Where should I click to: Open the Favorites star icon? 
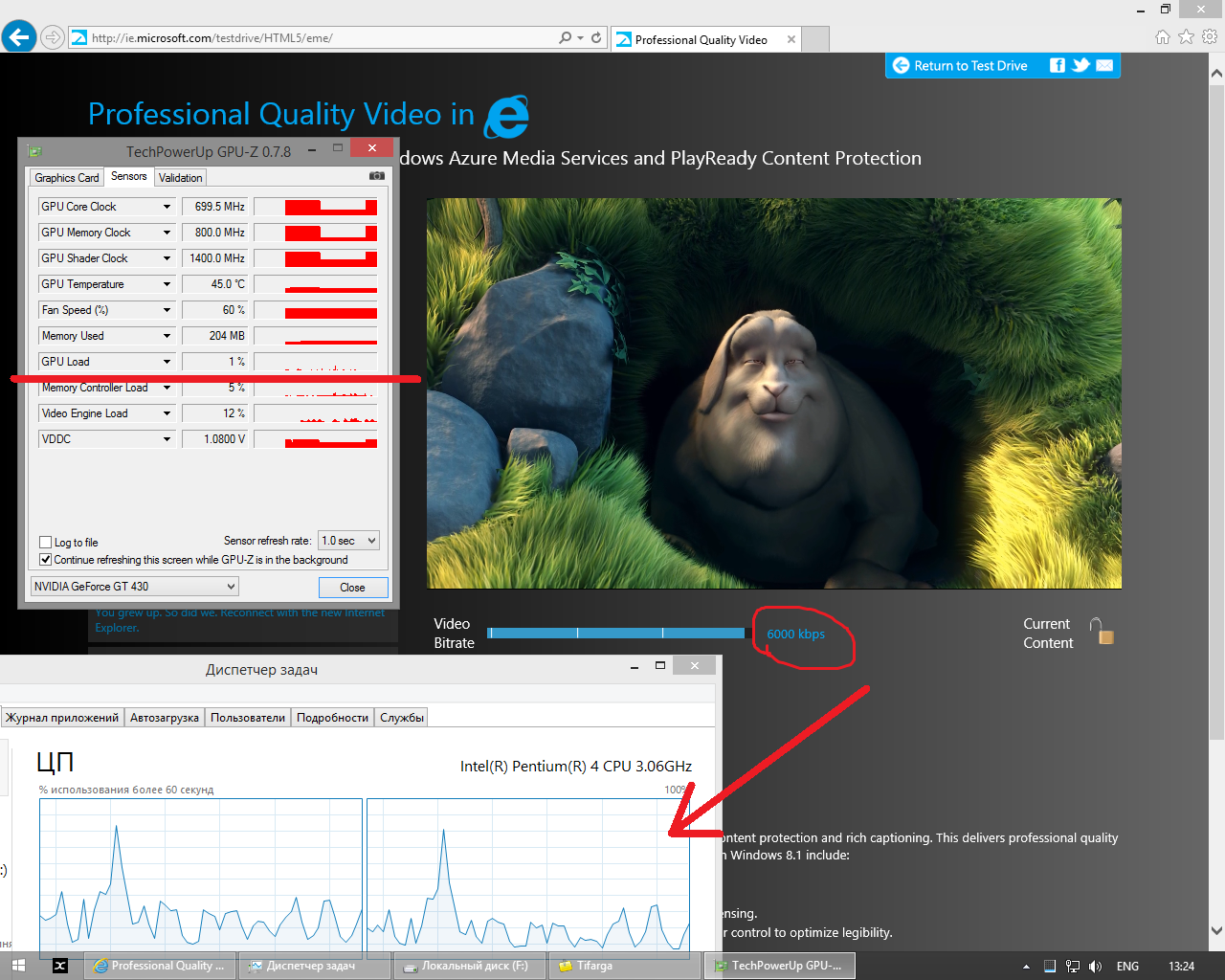pos(1187,36)
